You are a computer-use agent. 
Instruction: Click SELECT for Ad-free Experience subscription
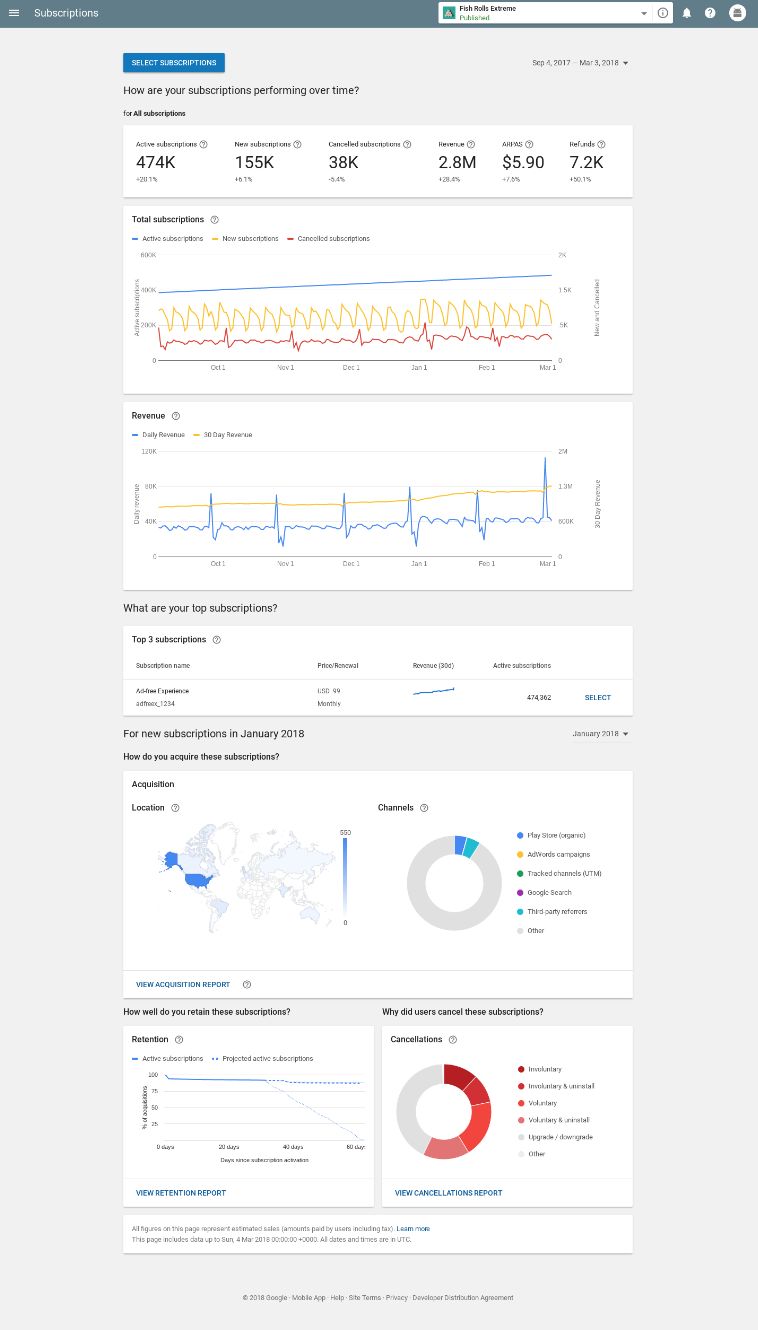[598, 698]
